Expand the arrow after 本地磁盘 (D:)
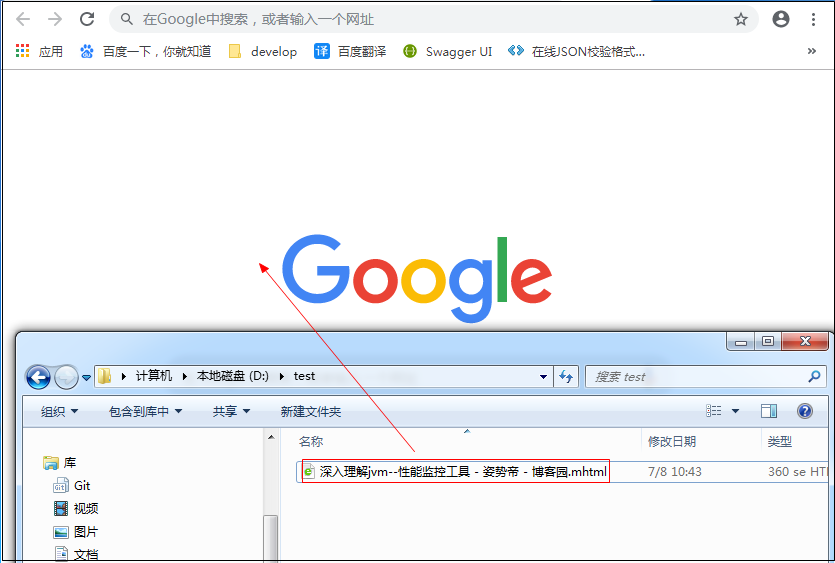835x563 pixels. [x=281, y=377]
